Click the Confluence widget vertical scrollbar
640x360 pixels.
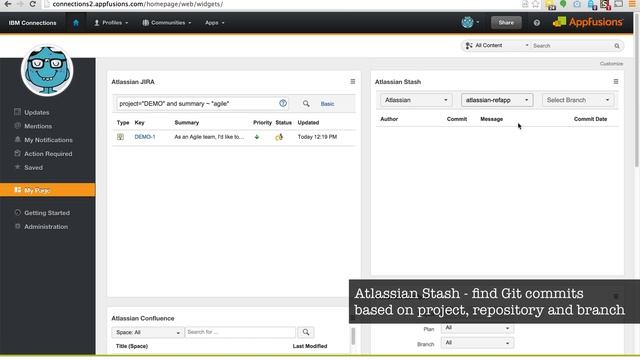pyautogui.click(x=353, y=336)
